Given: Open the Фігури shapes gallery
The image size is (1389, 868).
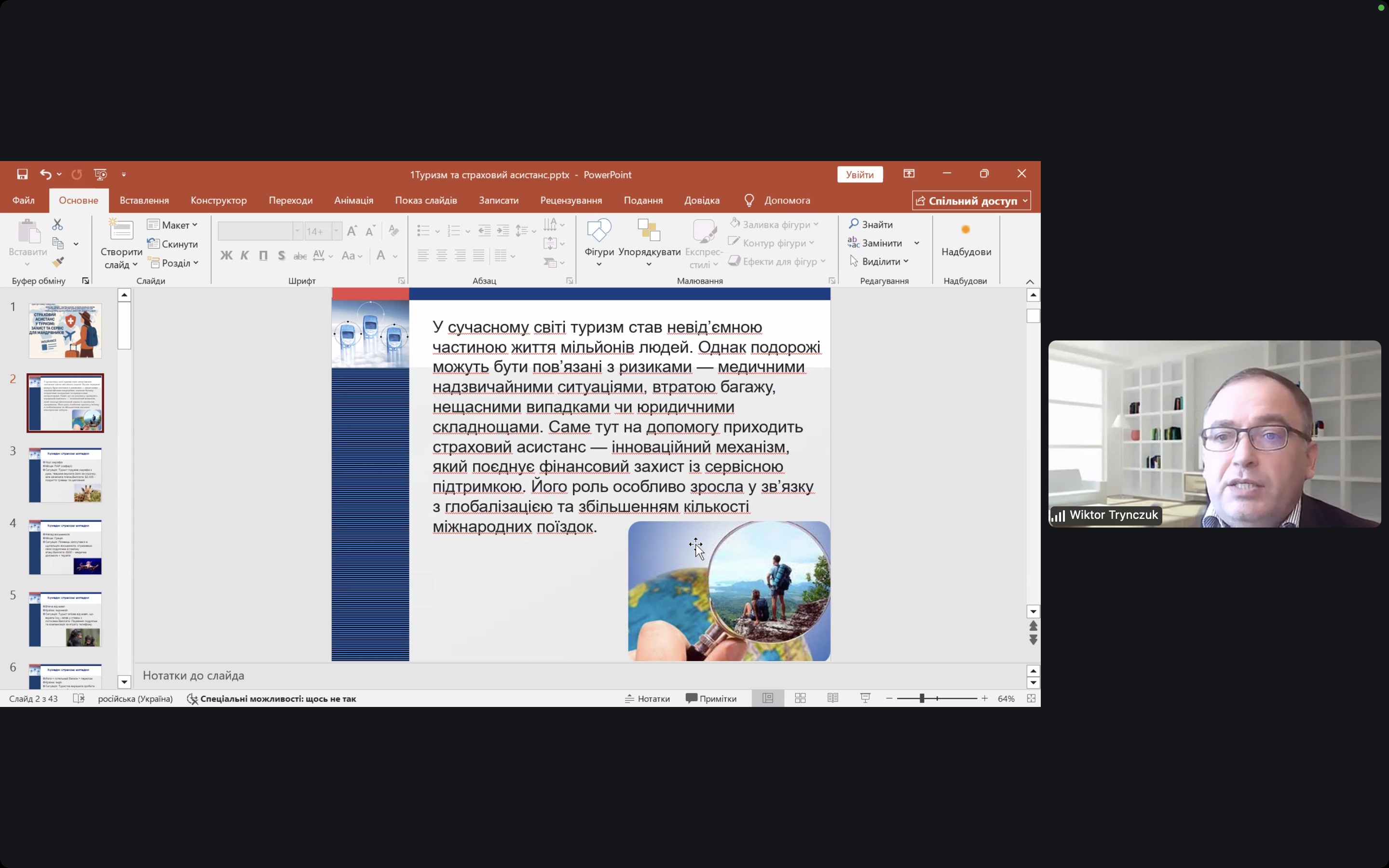Looking at the screenshot, I should [599, 241].
